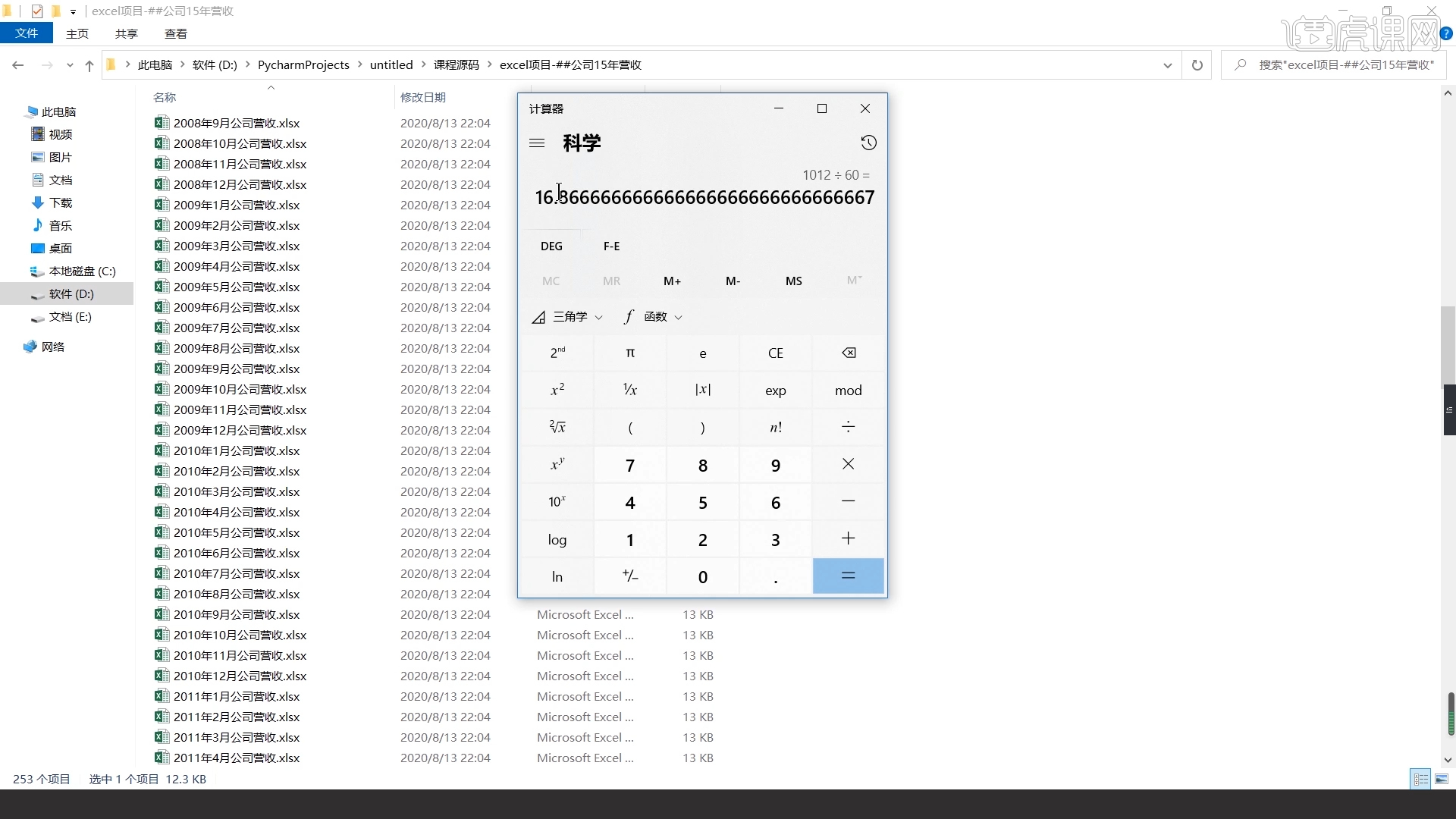Image resolution: width=1456 pixels, height=819 pixels.
Task: Open the 共享 ribbon tab
Action: pyautogui.click(x=127, y=33)
